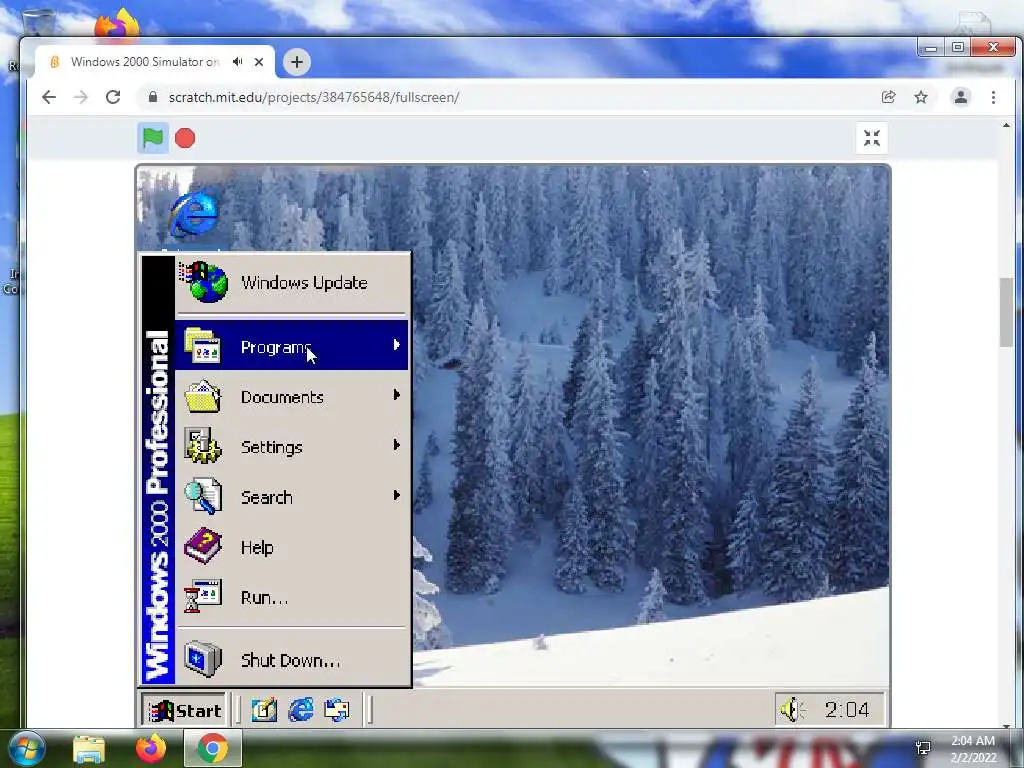1024x768 pixels.
Task: Exit fullscreen mode using collapse icon
Action: 872,138
